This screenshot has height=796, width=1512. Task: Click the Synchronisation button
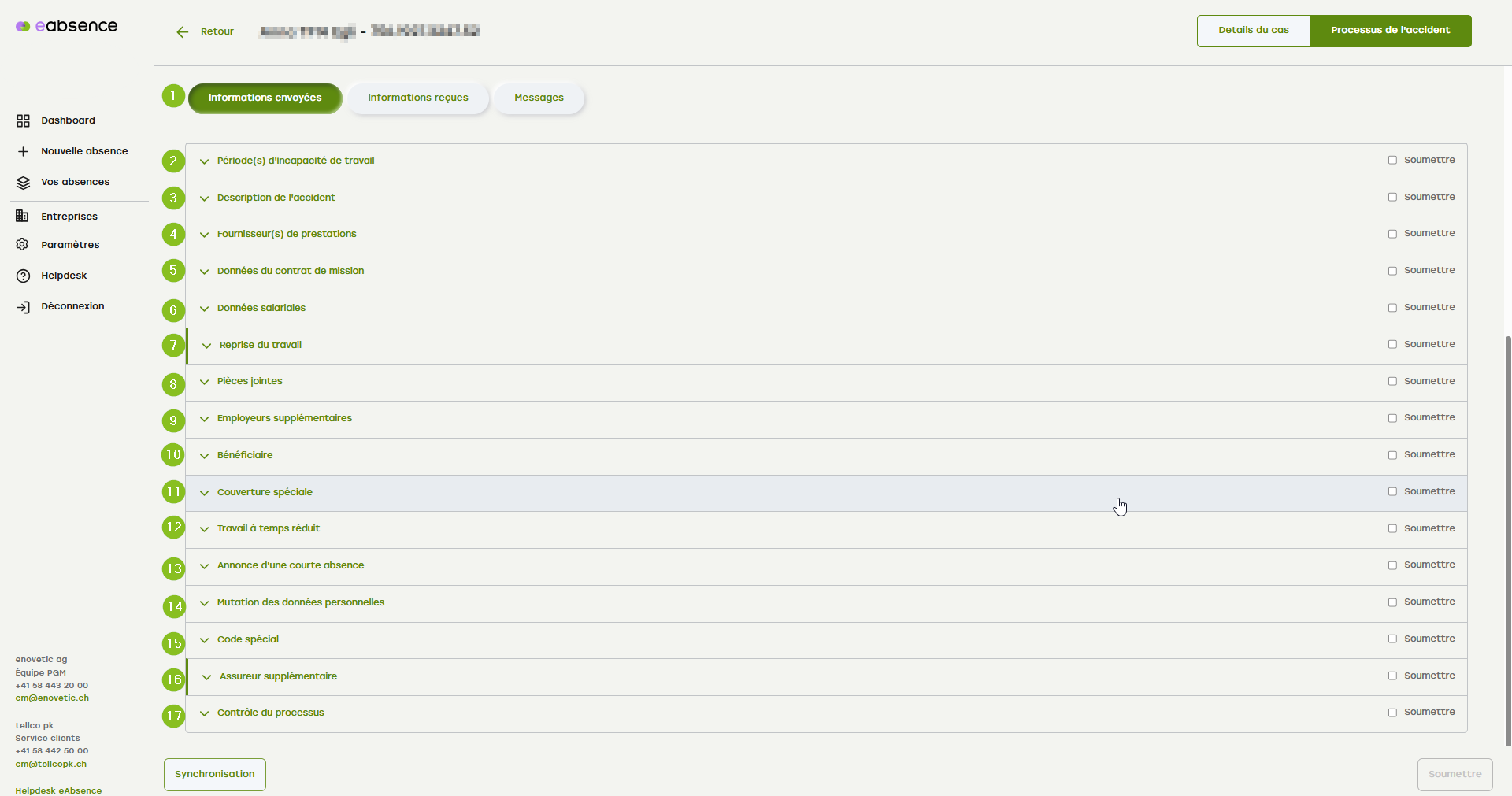pyautogui.click(x=215, y=774)
